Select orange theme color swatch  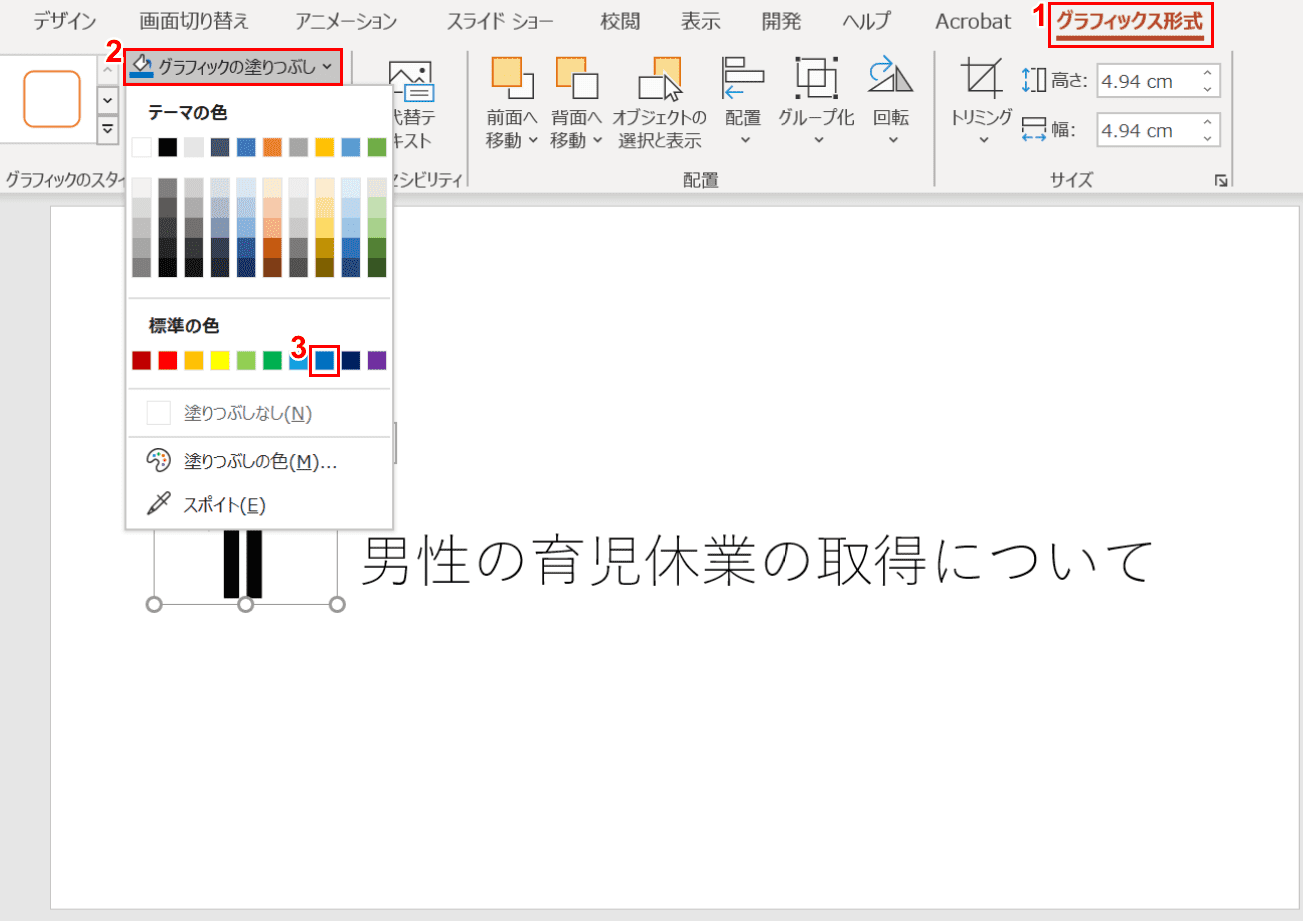pyautogui.click(x=272, y=148)
